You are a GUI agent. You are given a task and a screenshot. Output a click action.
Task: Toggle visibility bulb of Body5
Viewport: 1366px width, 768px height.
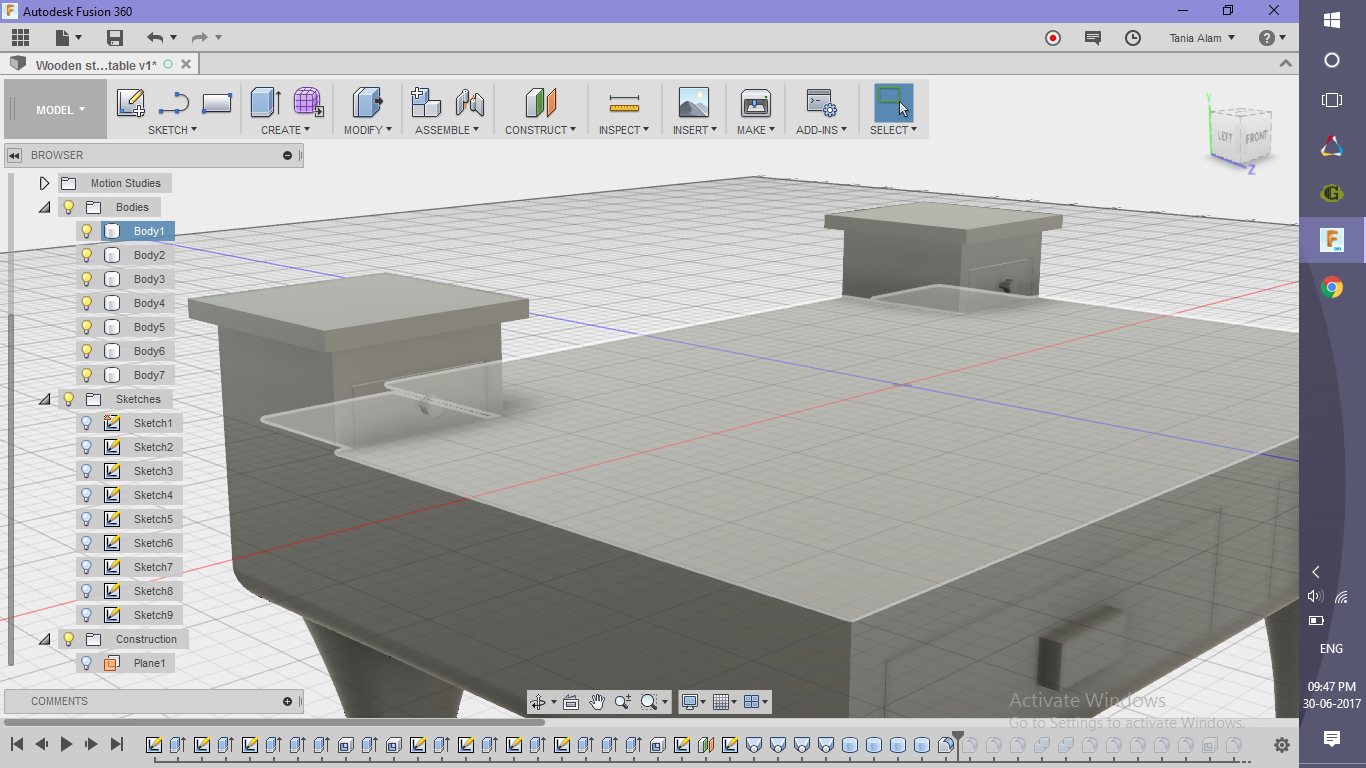pos(86,327)
